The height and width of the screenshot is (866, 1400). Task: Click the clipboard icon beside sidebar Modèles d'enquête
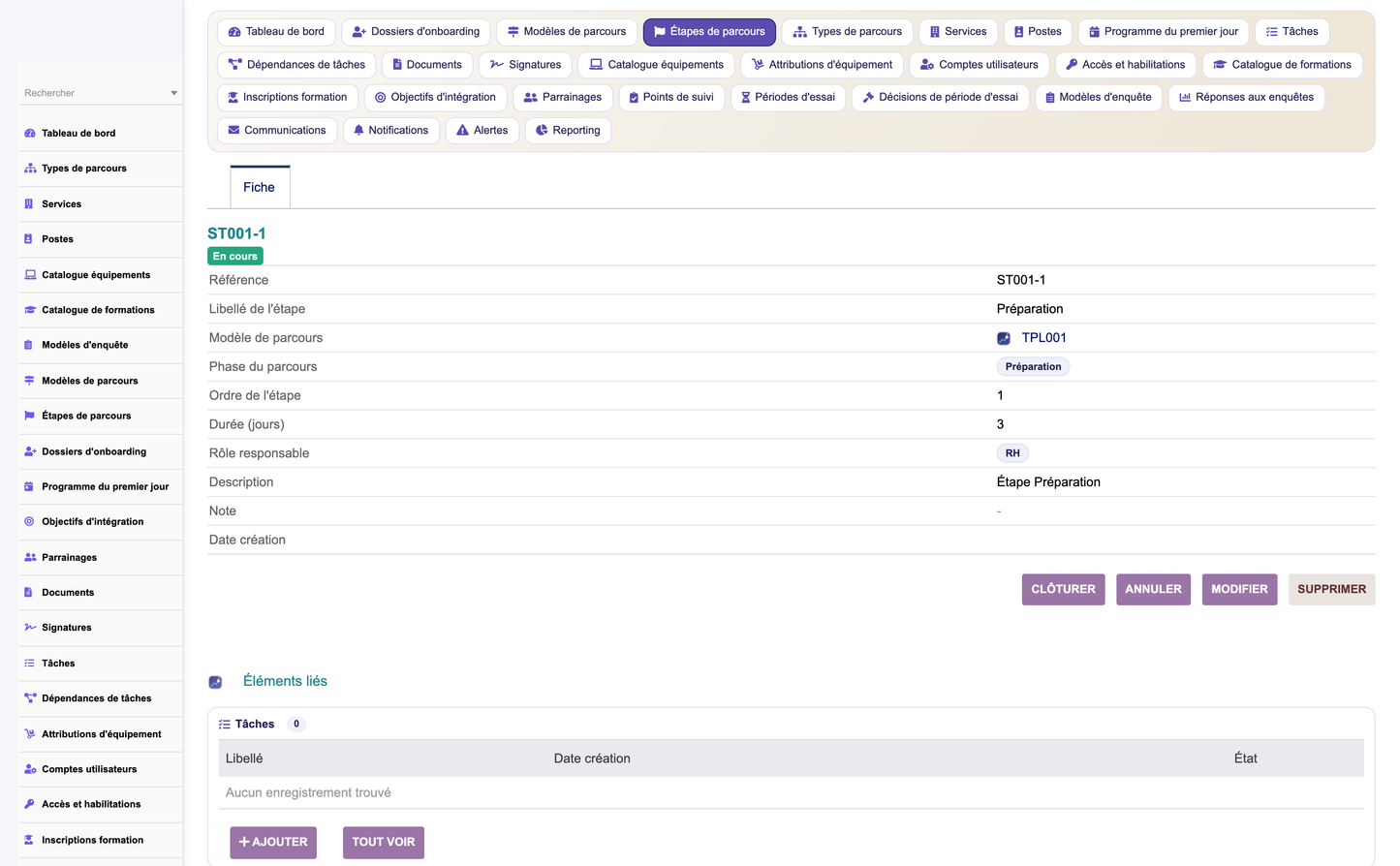(29, 345)
